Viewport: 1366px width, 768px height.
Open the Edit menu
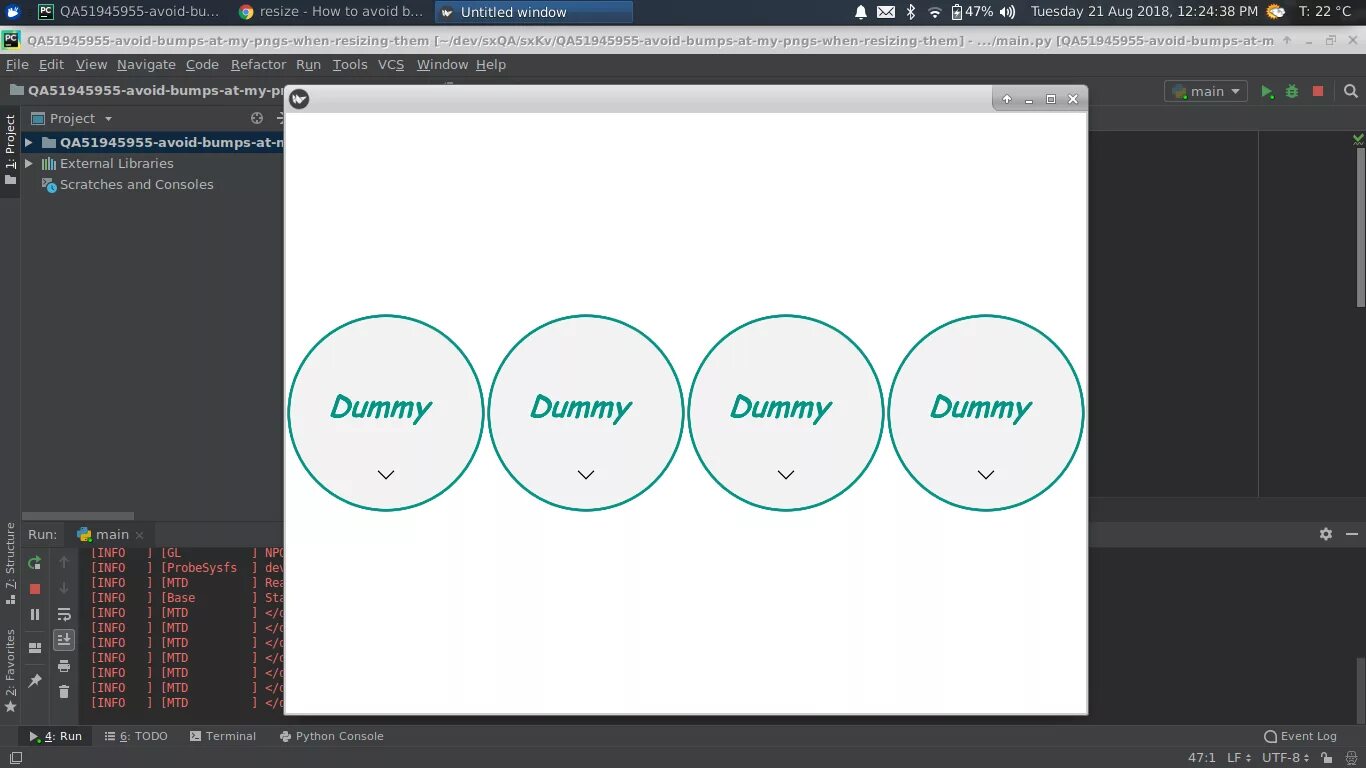(51, 64)
